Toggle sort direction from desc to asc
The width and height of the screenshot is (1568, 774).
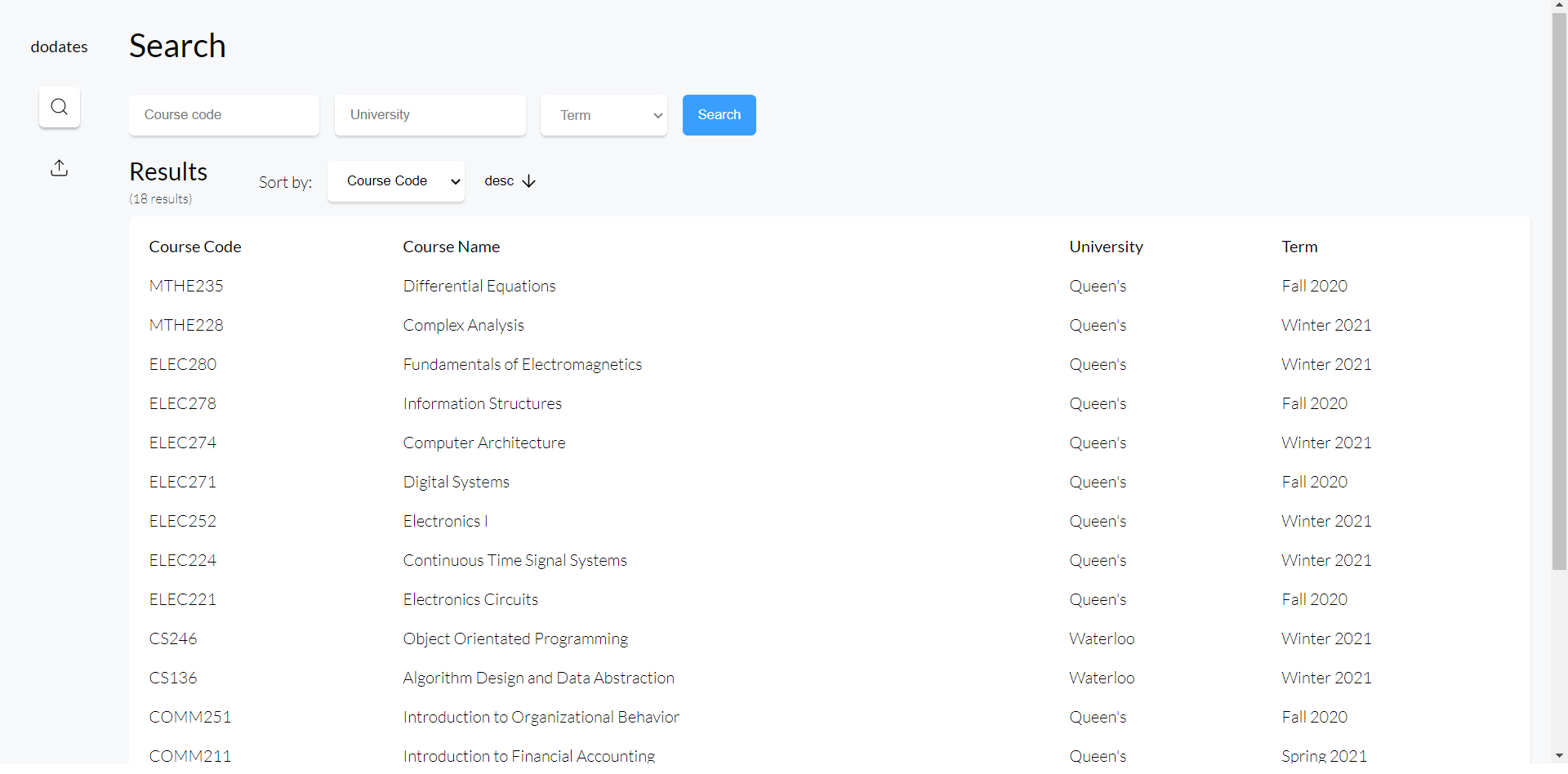tap(509, 181)
